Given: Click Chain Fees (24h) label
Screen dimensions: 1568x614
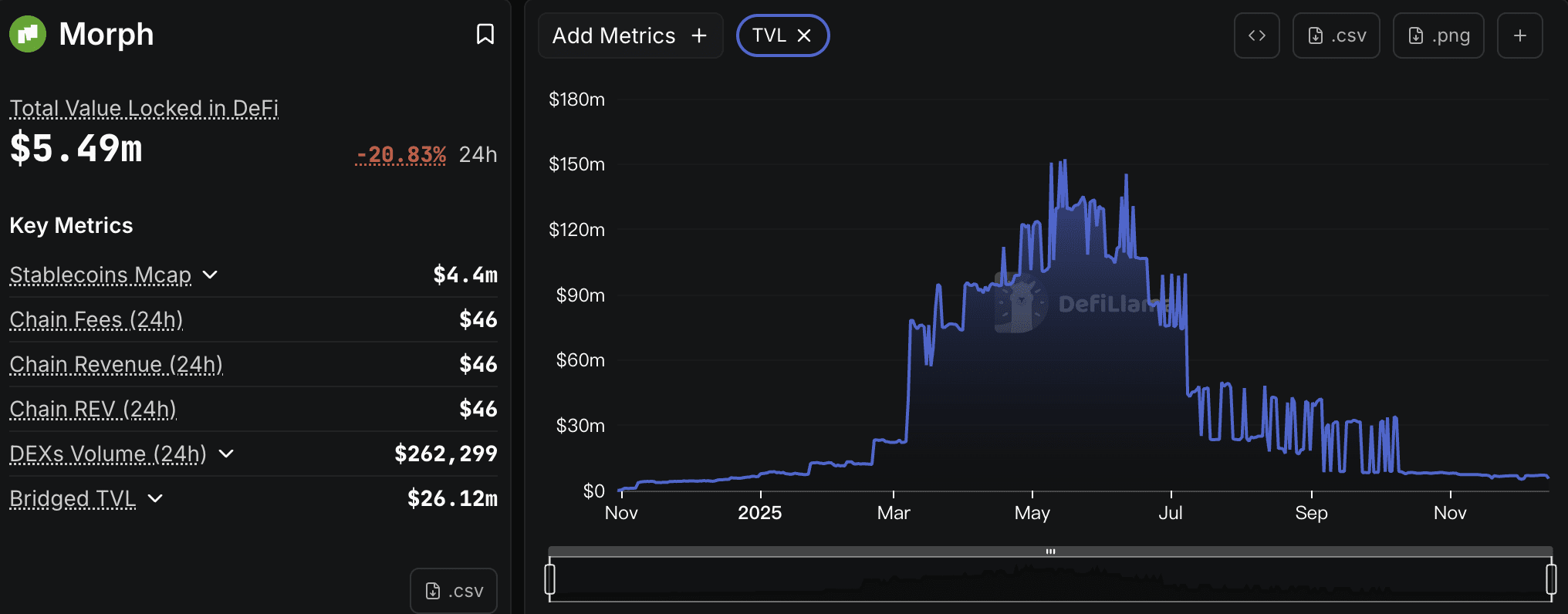Looking at the screenshot, I should 96,319.
